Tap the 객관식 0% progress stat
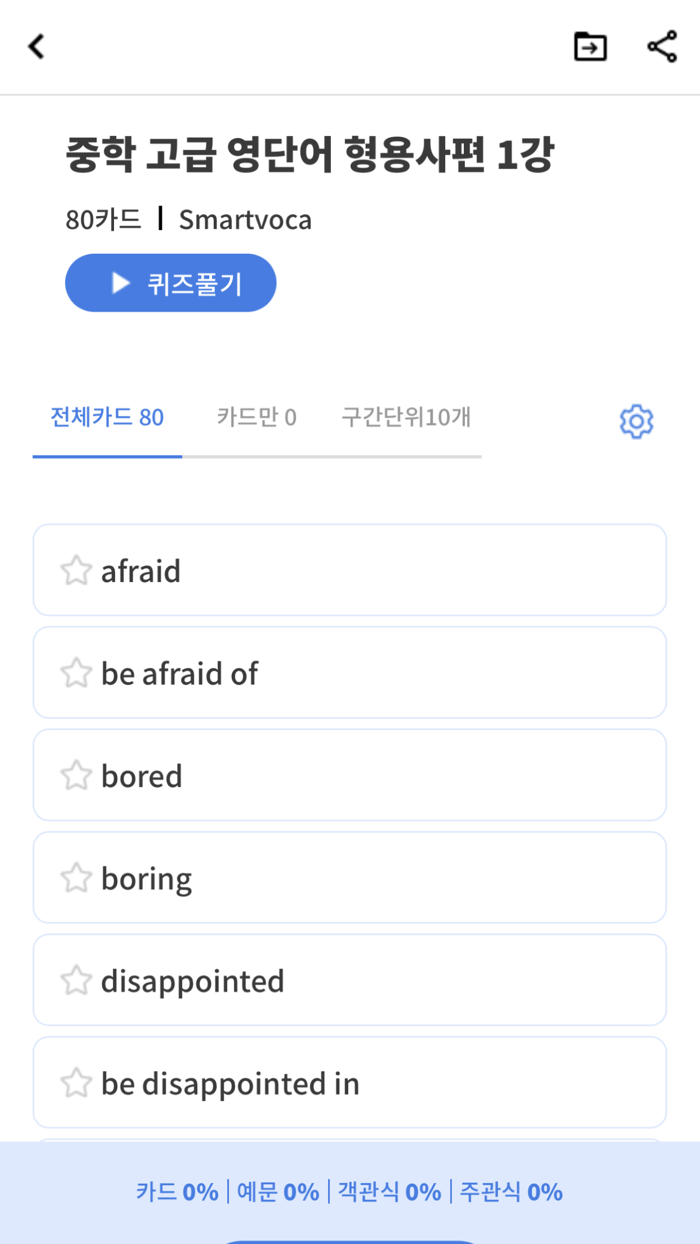 point(390,1191)
